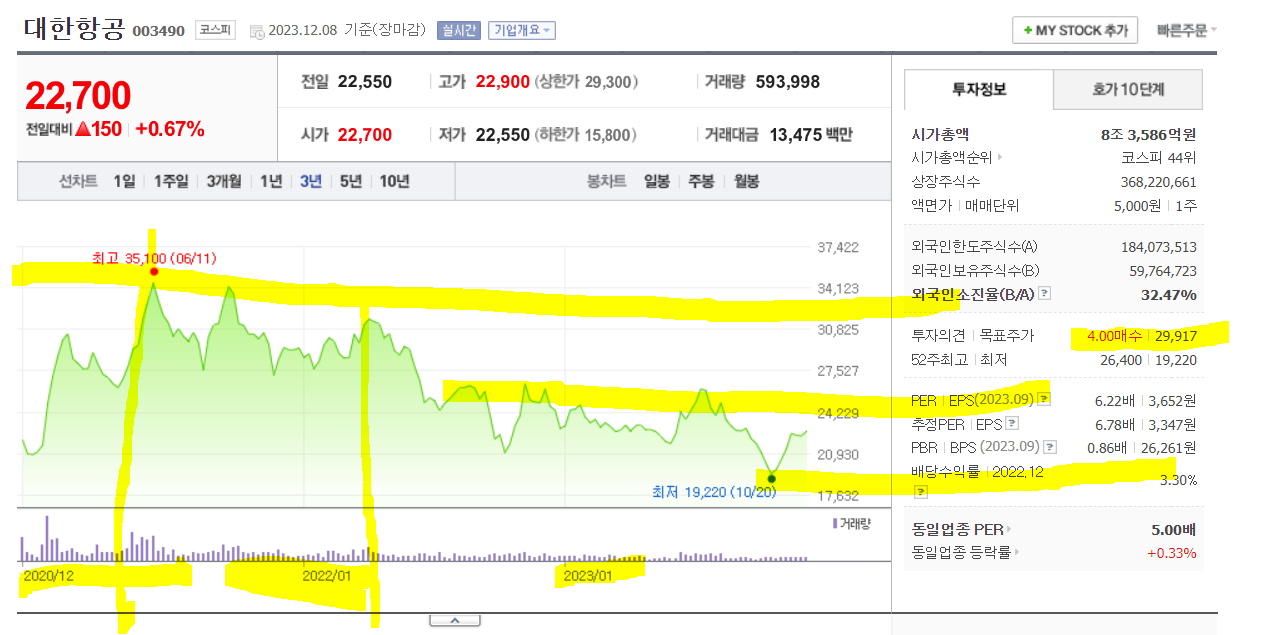Select the 월봉 candlestick chart

click(x=746, y=181)
